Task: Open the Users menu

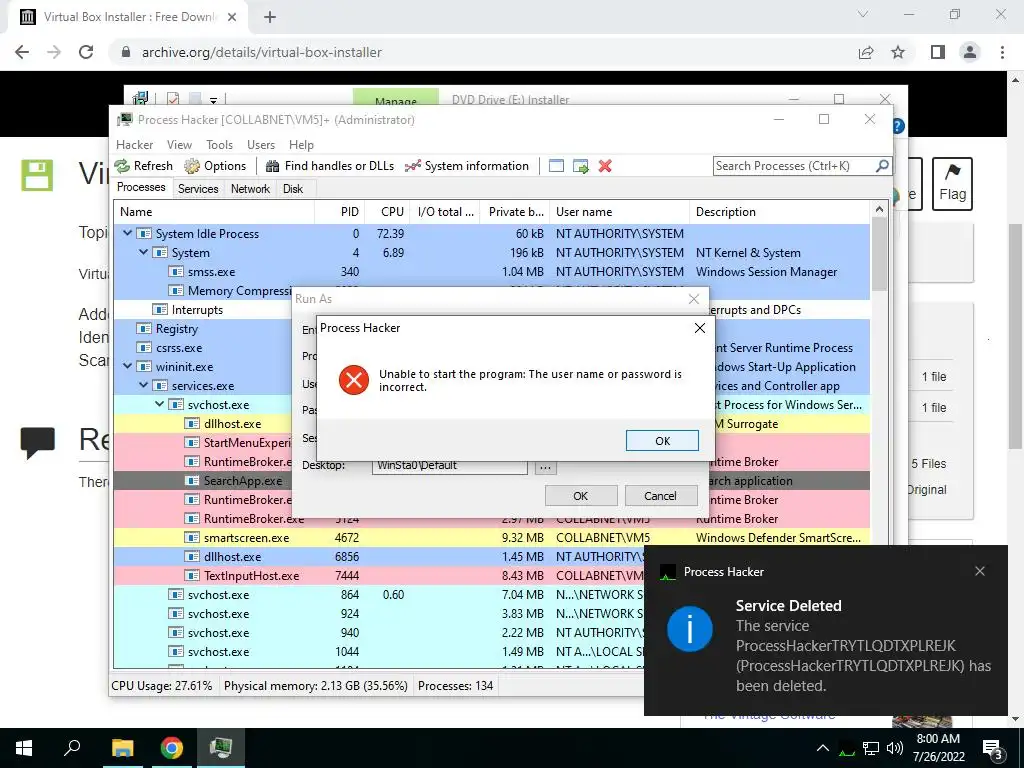Action: pyautogui.click(x=261, y=145)
